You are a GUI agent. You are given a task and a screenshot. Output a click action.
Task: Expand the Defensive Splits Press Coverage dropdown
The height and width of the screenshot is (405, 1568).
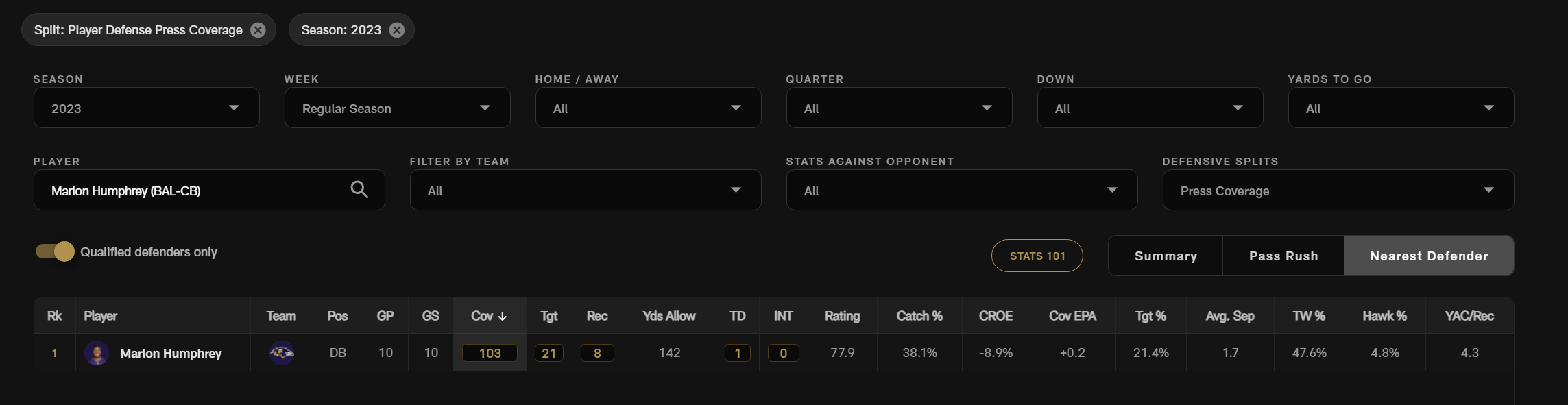point(1338,190)
